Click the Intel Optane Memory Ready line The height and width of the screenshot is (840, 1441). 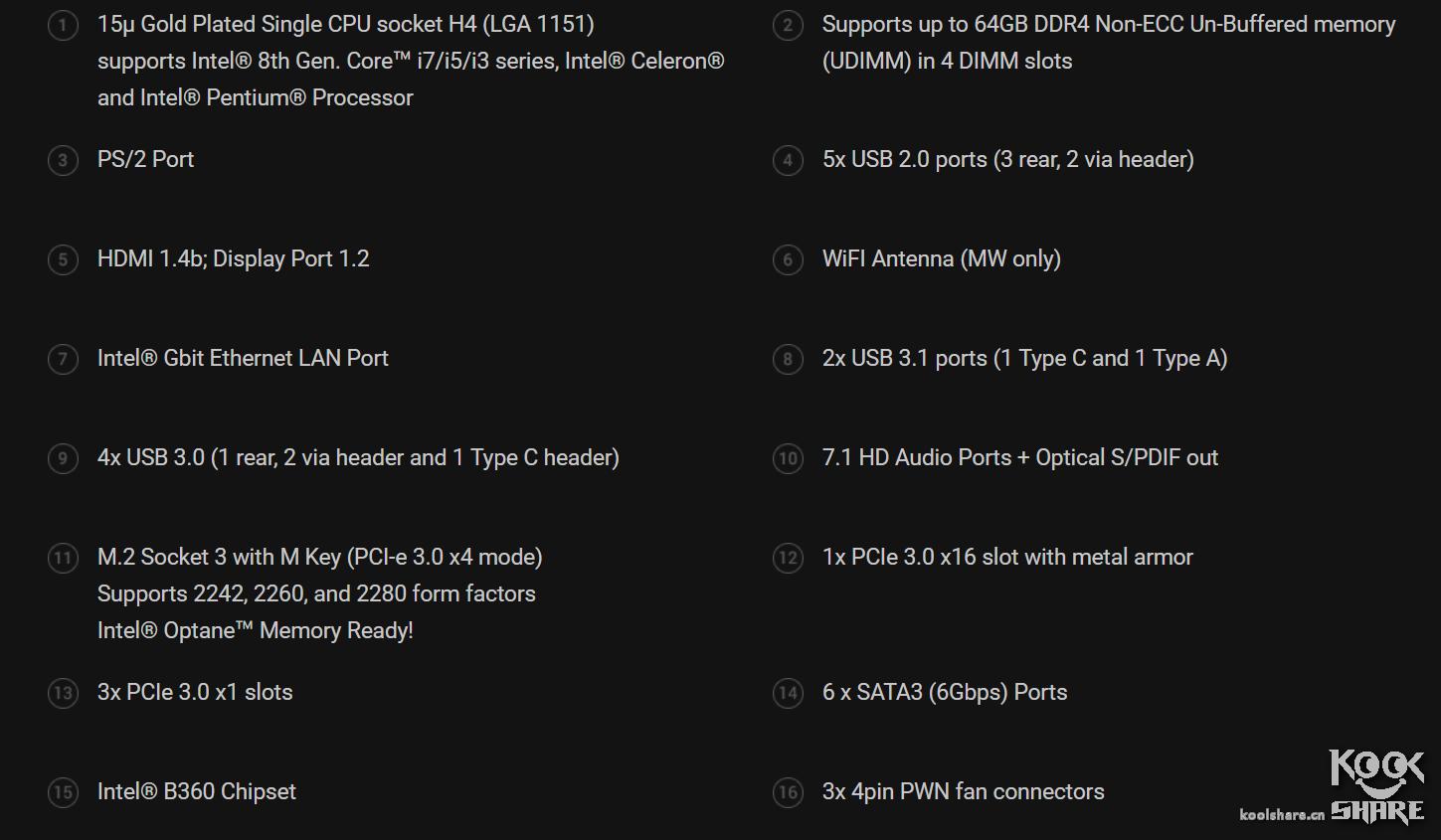coord(255,630)
